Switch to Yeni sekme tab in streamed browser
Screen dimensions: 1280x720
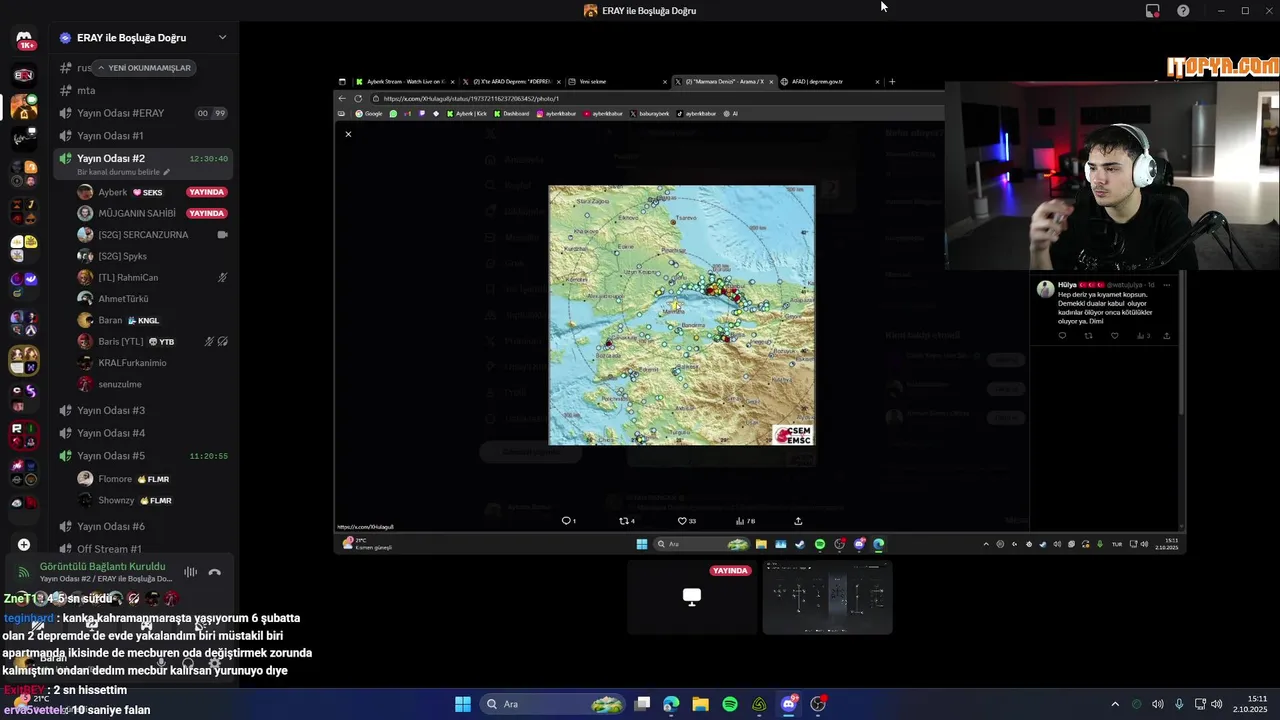tap(616, 82)
